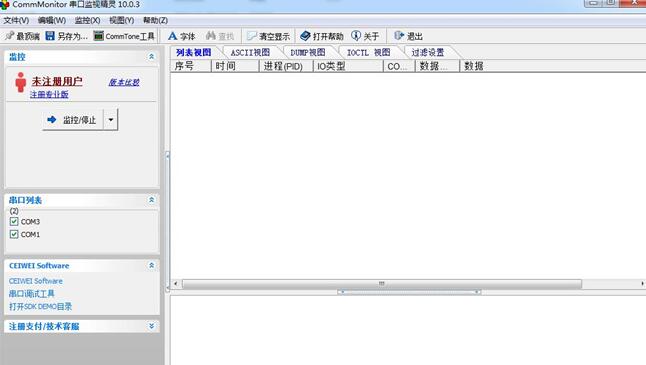The height and width of the screenshot is (365, 646).
Task: Click the horizontal scrollbar in list view
Action: [382, 283]
